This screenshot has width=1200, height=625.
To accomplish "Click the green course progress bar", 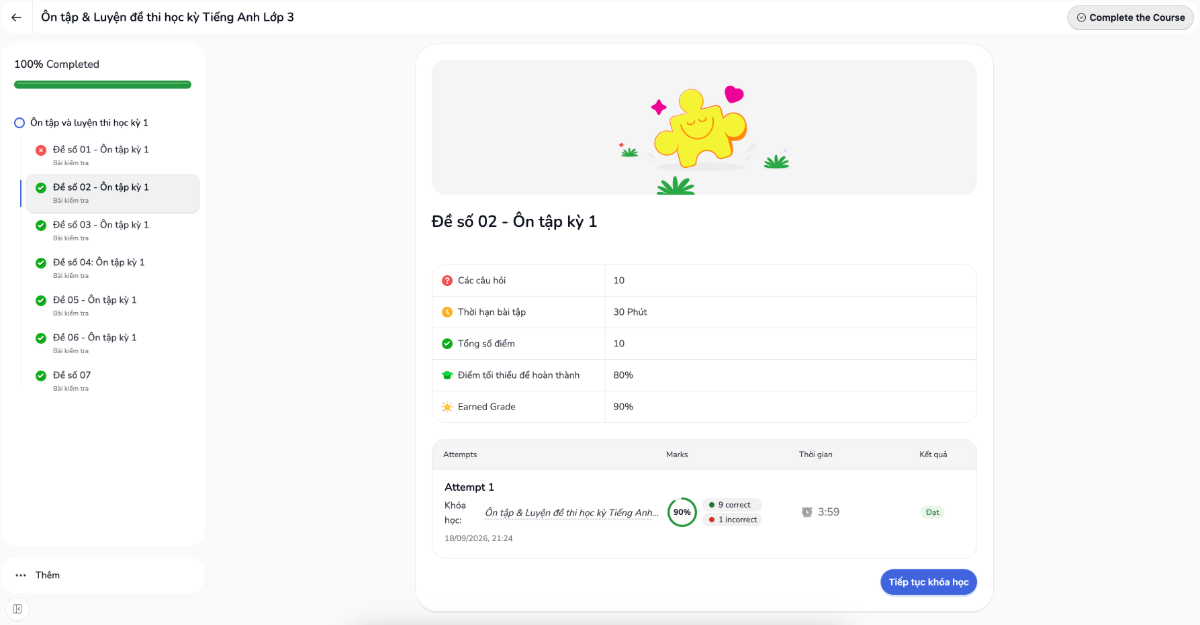I will click(x=102, y=85).
